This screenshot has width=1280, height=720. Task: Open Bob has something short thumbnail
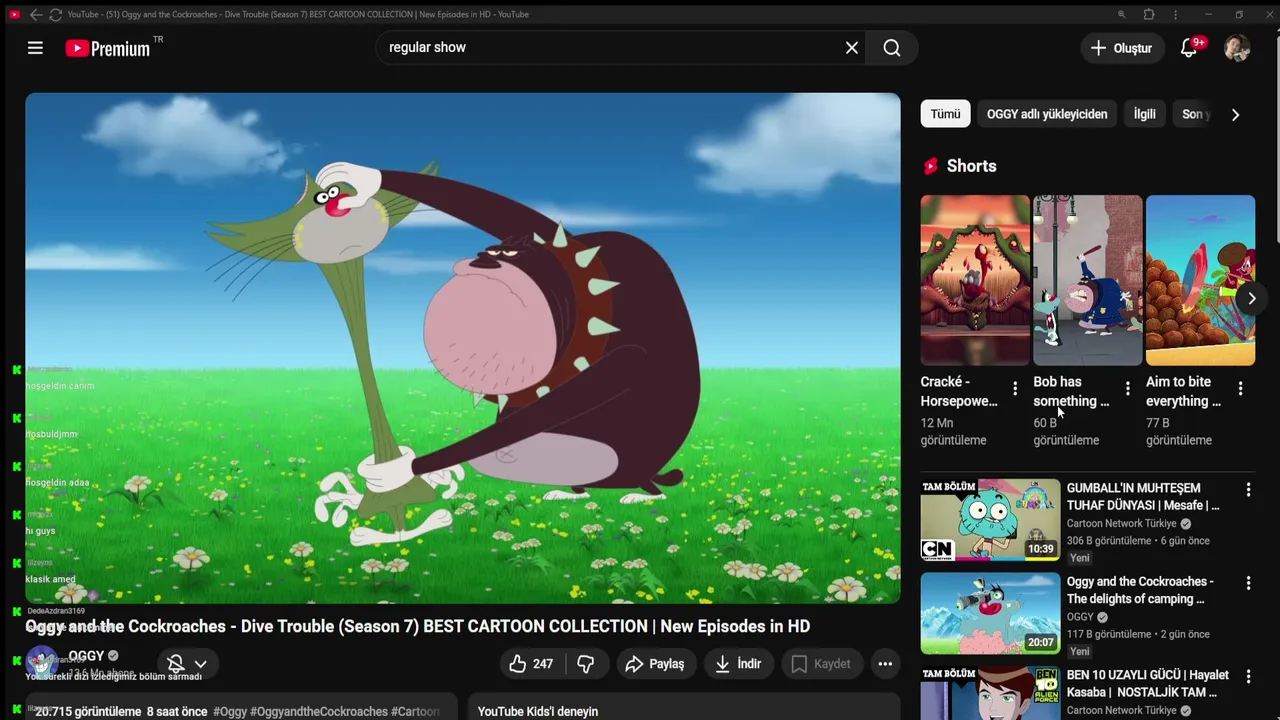tap(1087, 280)
